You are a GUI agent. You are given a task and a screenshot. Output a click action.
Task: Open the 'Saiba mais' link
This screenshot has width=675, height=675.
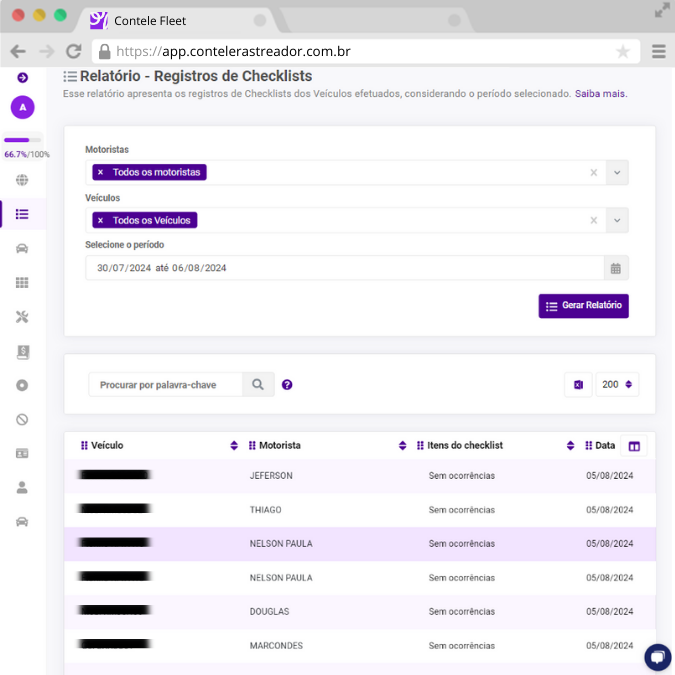(x=601, y=94)
